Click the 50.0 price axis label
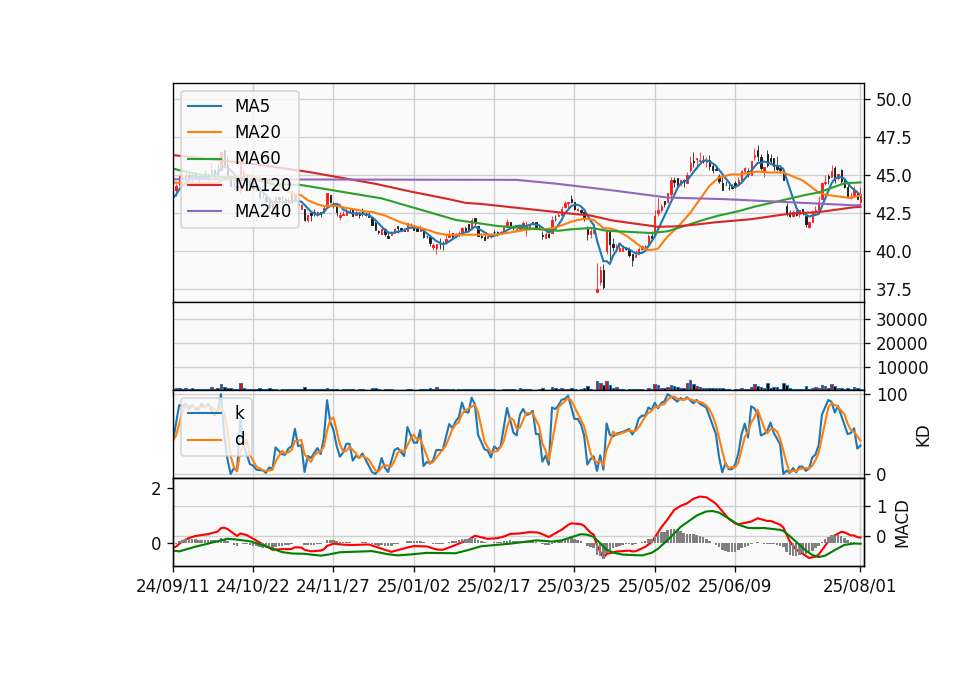960x690 pixels. [893, 100]
